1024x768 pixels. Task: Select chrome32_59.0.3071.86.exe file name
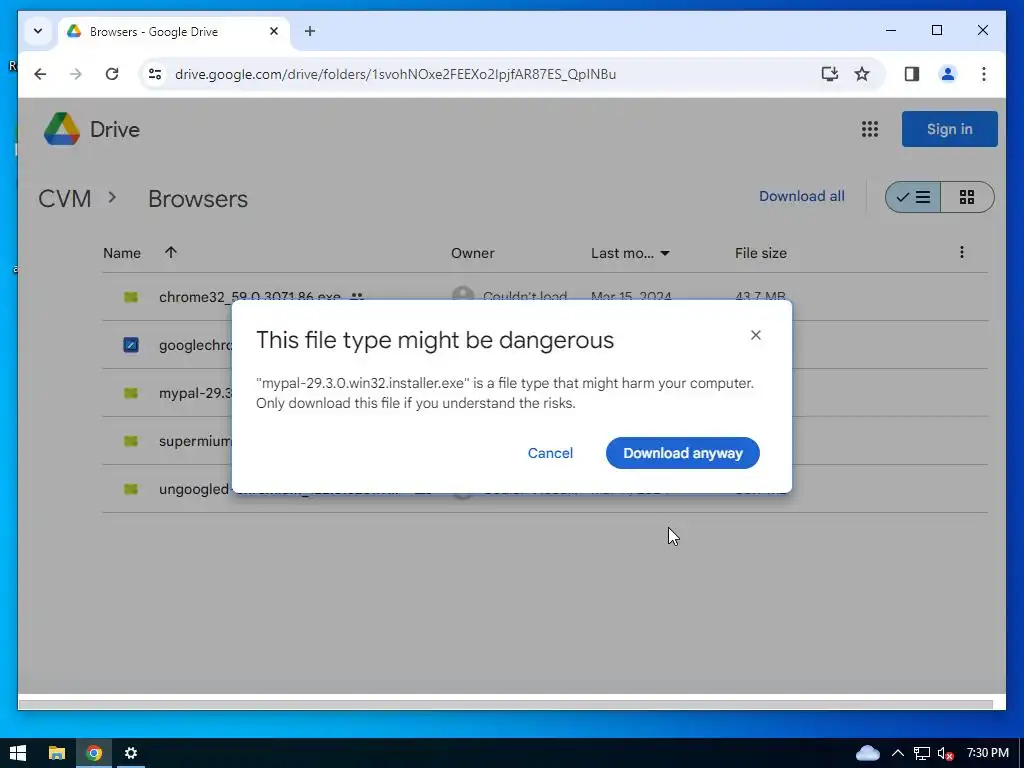[249, 297]
